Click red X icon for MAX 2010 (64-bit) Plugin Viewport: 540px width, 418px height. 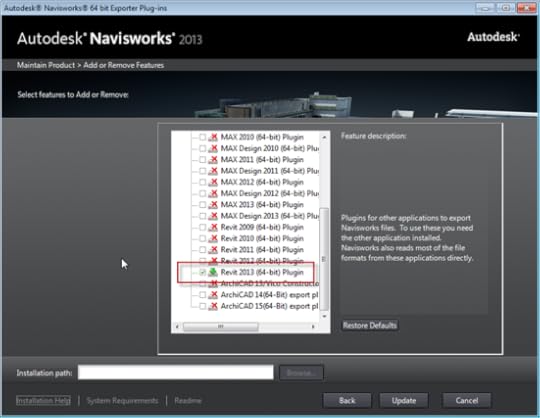(213, 137)
